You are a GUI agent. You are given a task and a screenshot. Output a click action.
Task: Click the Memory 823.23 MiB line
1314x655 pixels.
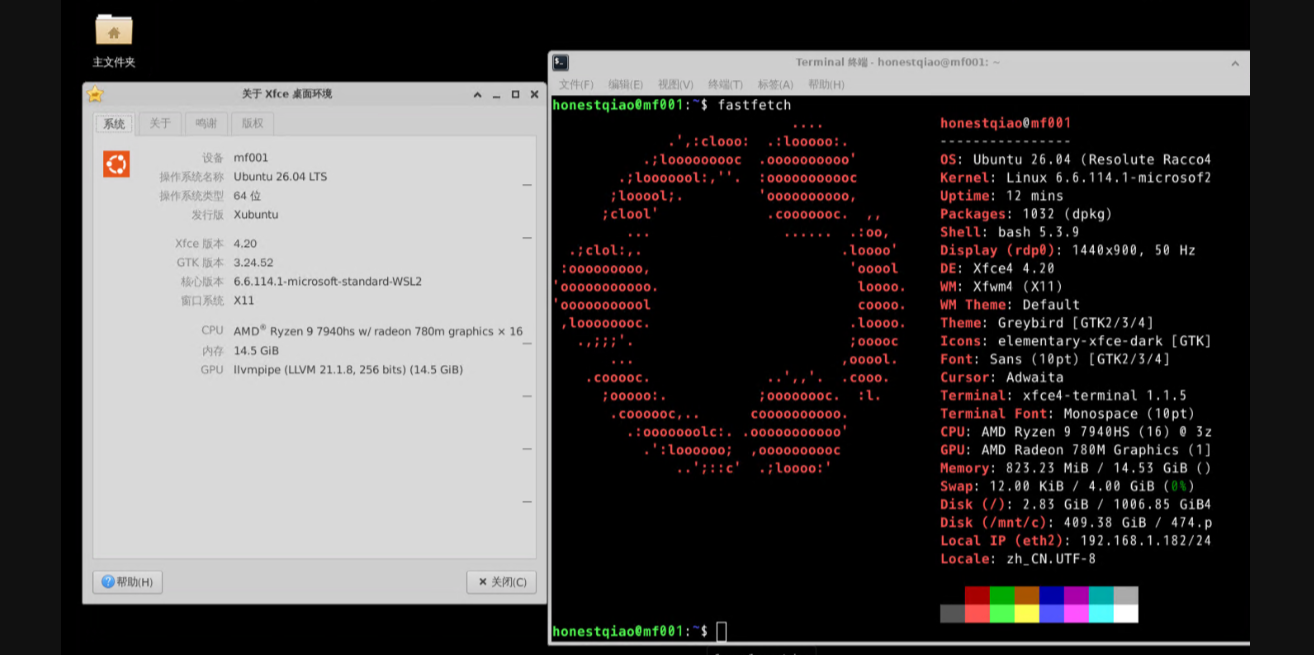point(1076,468)
